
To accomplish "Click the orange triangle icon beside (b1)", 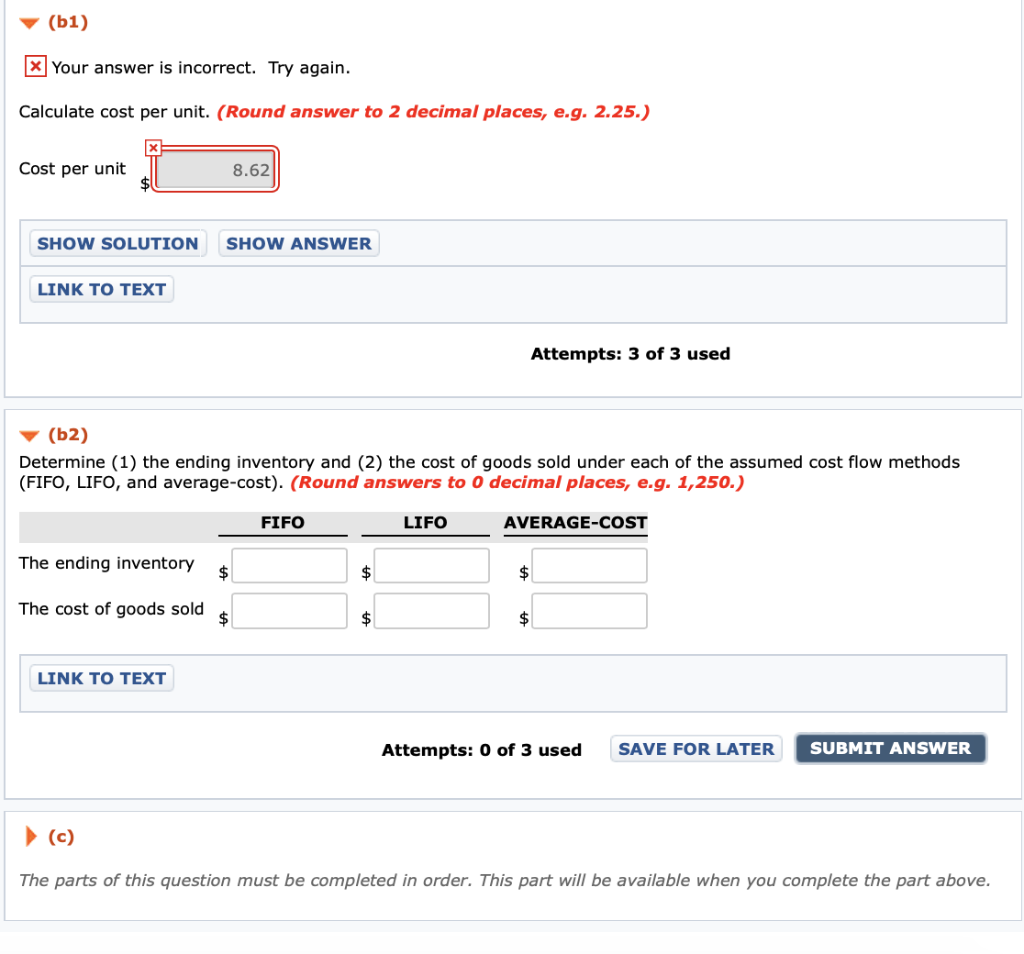I will 28,21.
